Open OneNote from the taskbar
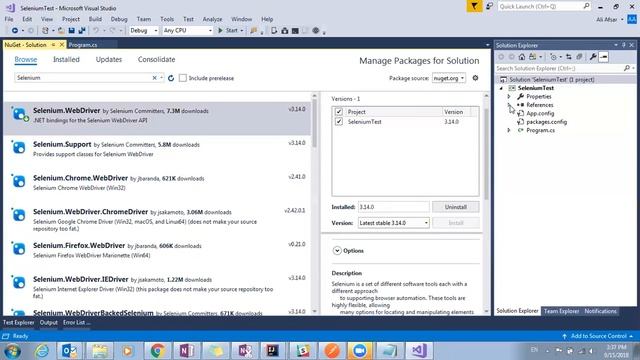 187,351
